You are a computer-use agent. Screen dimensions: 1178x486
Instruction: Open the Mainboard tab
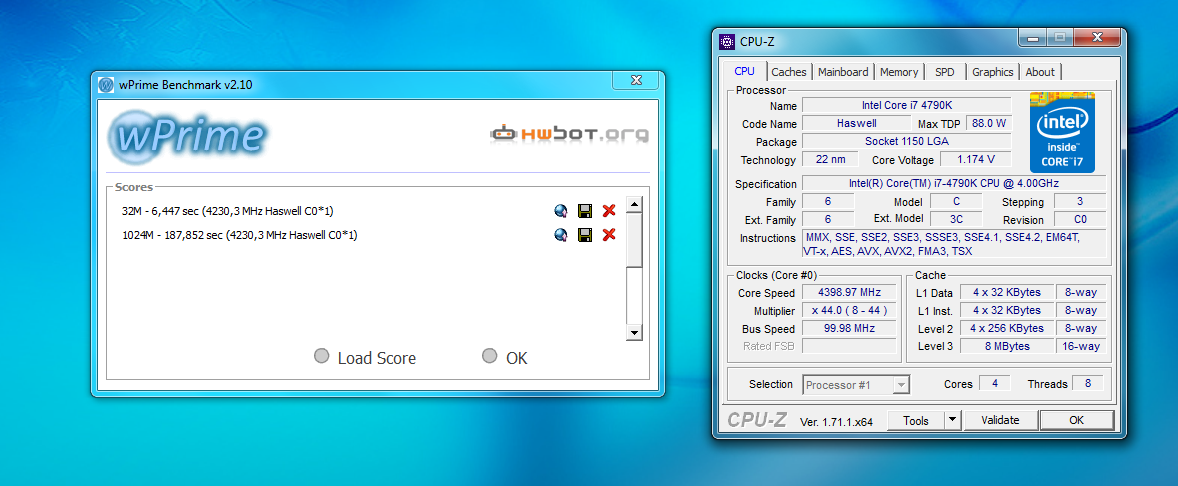pos(843,72)
